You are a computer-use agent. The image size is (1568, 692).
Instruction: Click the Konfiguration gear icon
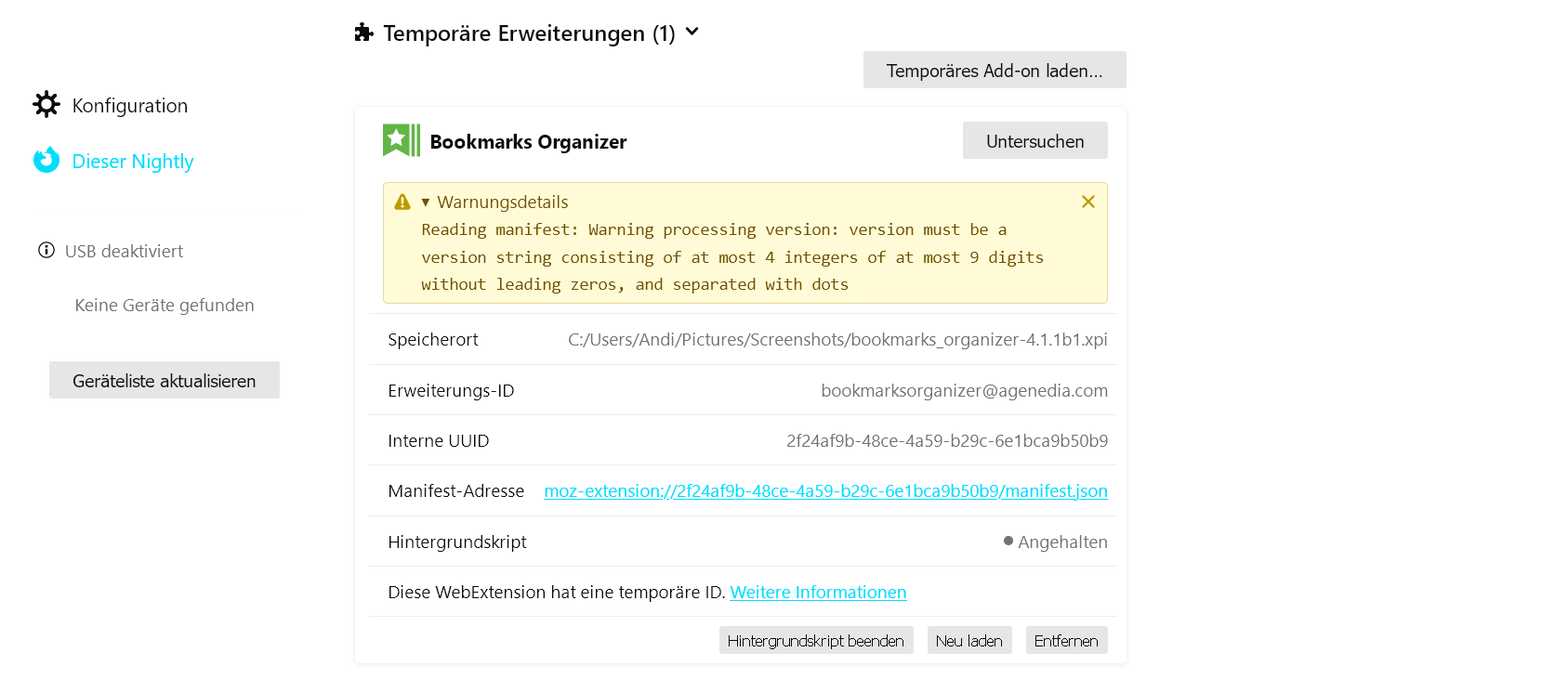[x=46, y=105]
